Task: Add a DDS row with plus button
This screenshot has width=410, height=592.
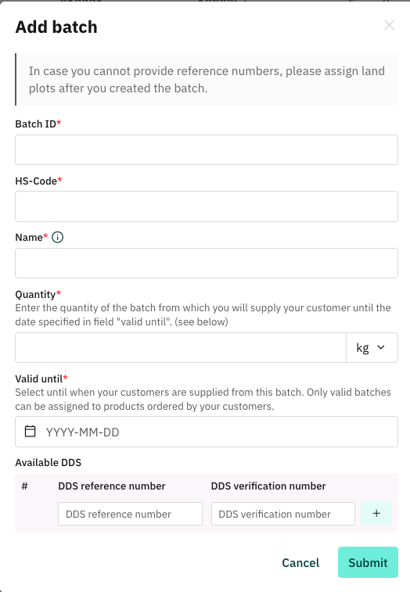Action: pos(376,513)
